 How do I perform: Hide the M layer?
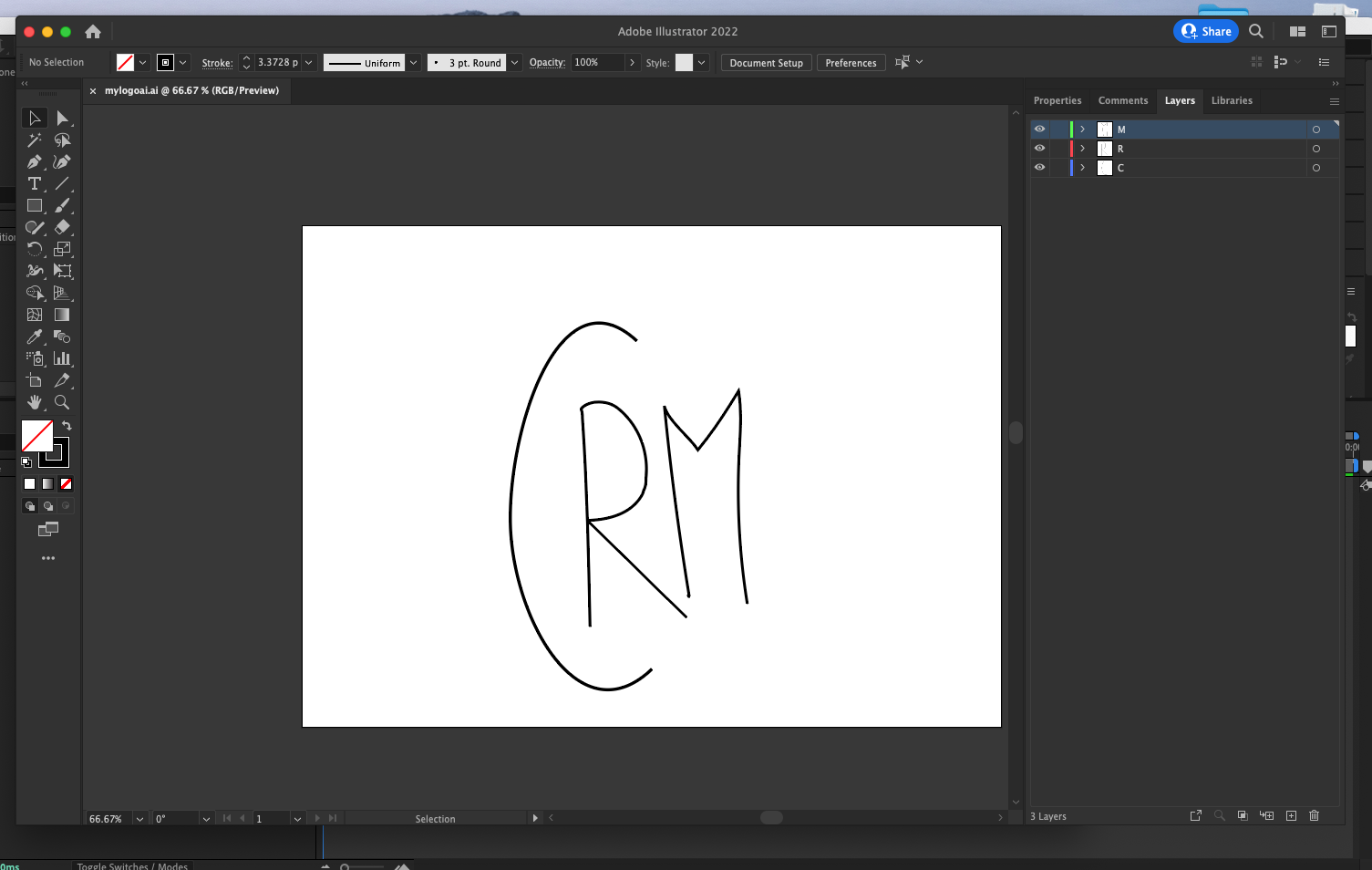(1039, 129)
